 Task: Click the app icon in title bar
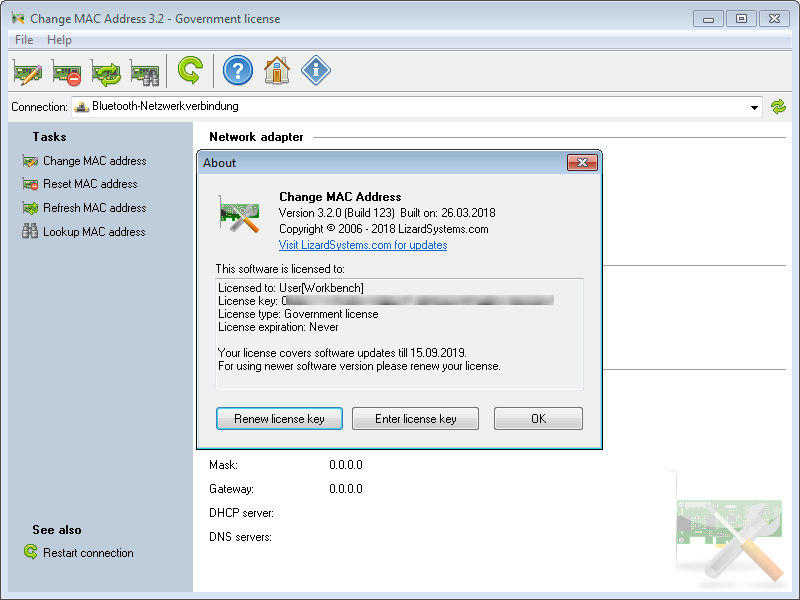pos(18,18)
